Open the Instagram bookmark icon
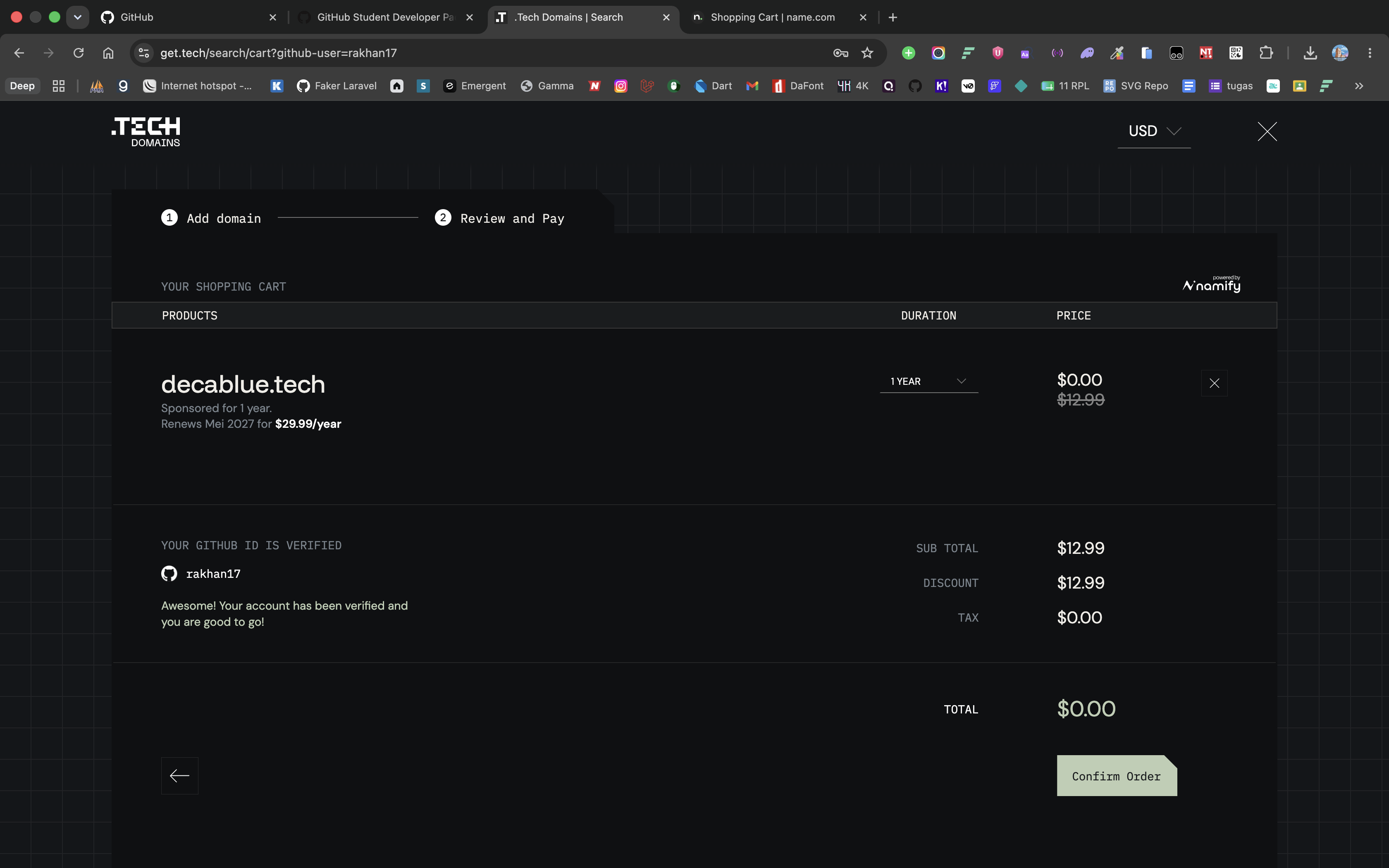This screenshot has height=868, width=1389. pyautogui.click(x=621, y=86)
